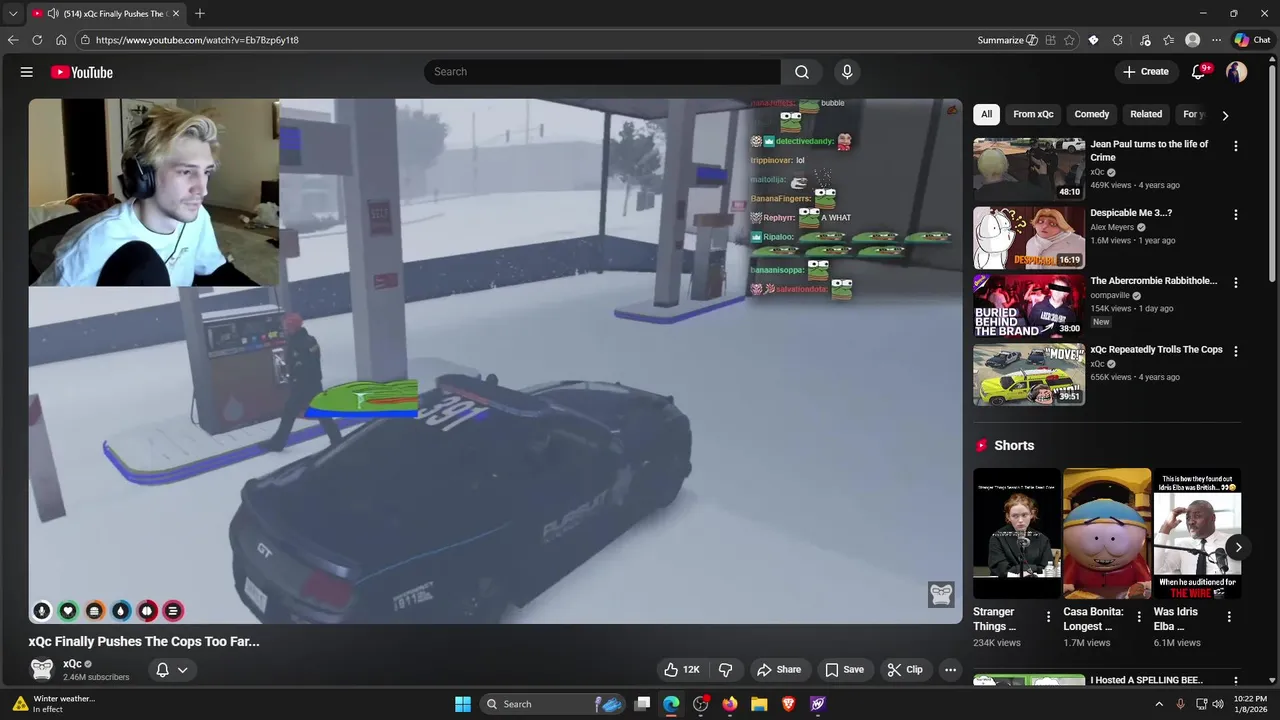Image resolution: width=1280 pixels, height=720 pixels.
Task: Launch Brave browser from the taskbar
Action: [x=788, y=704]
